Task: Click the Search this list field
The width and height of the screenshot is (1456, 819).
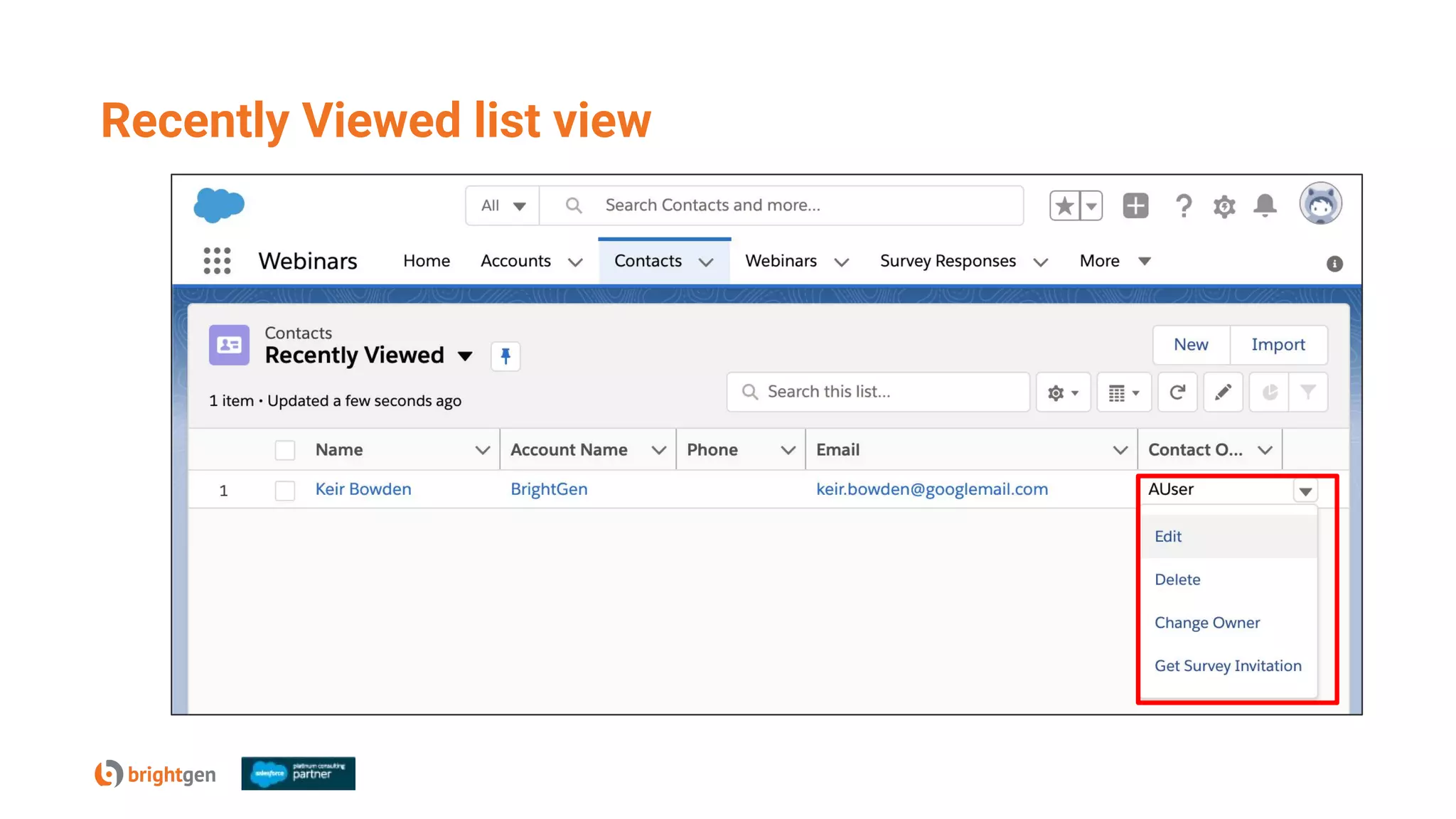Action: [x=878, y=392]
